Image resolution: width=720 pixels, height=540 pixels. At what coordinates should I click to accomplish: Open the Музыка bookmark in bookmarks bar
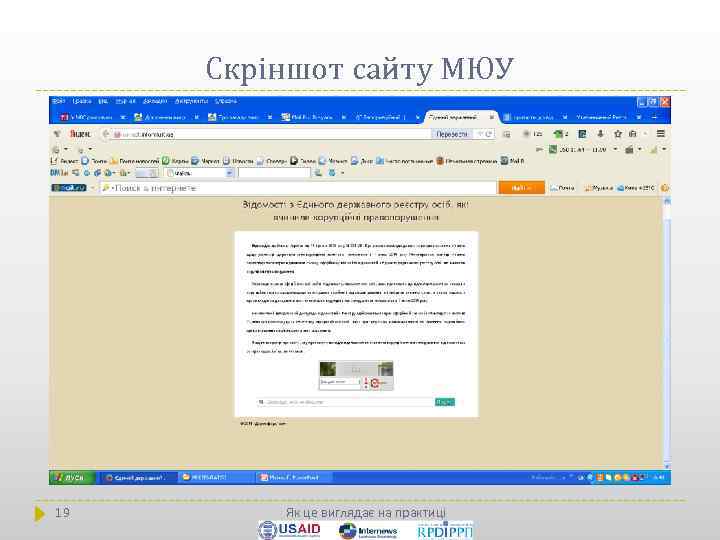coord(333,161)
